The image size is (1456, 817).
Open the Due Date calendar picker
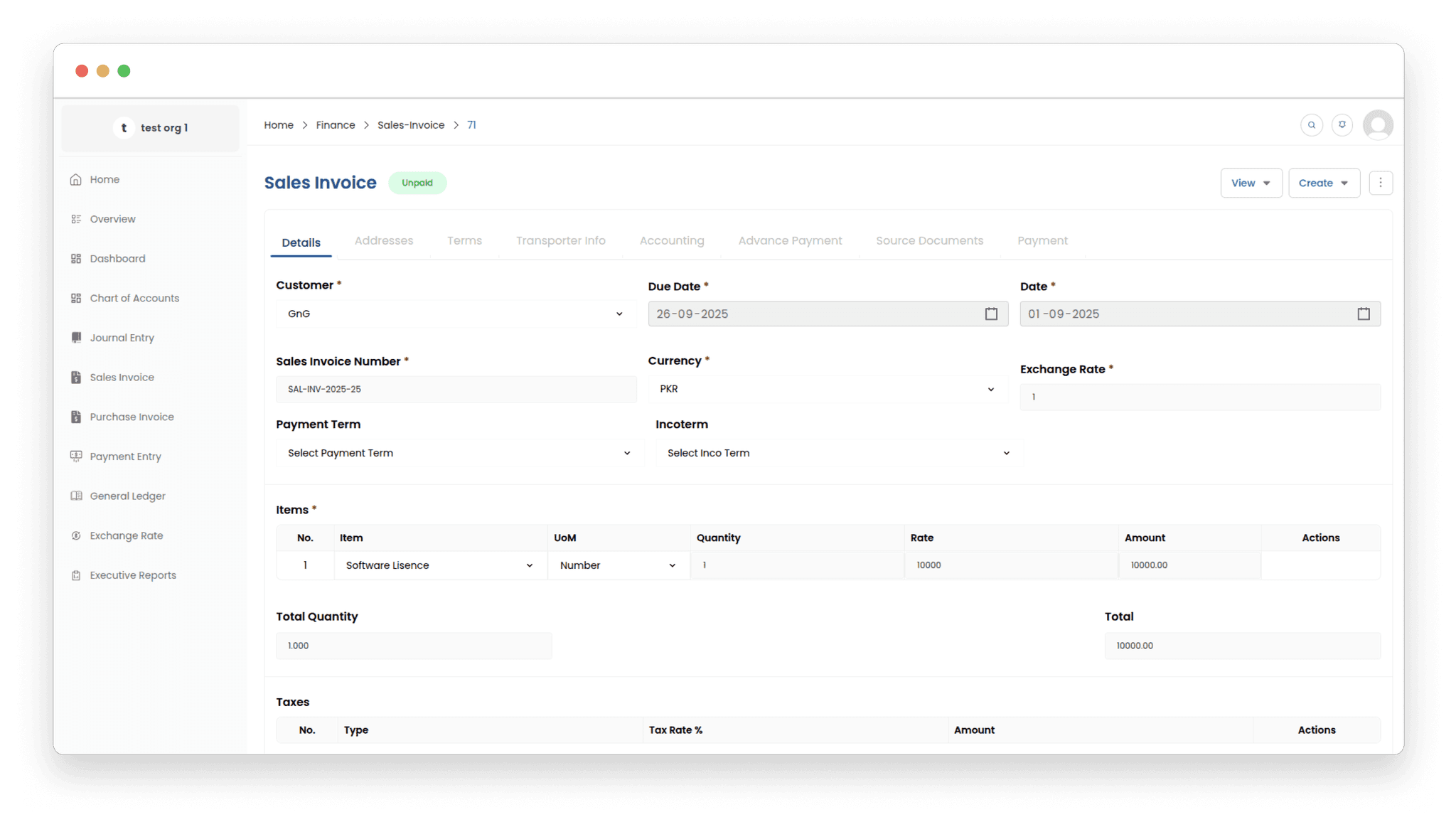pyautogui.click(x=990, y=314)
